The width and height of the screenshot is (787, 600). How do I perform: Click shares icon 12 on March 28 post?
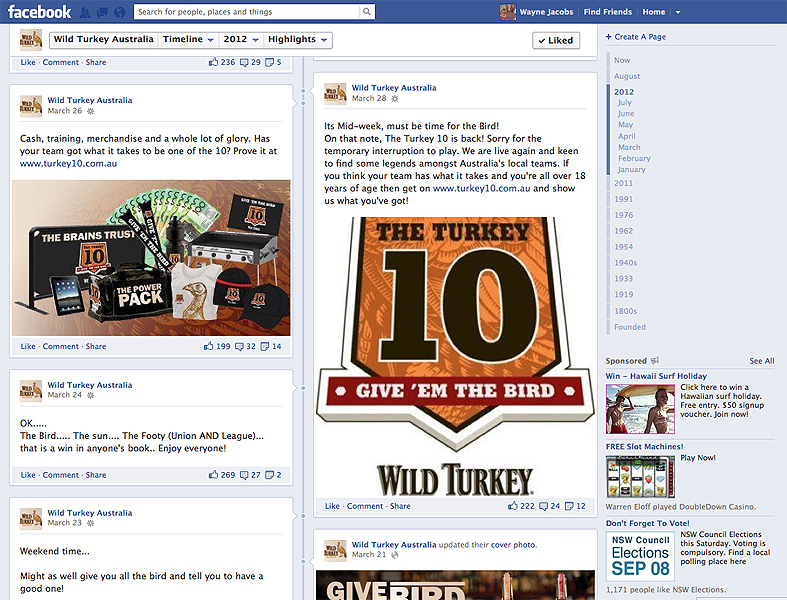click(x=569, y=506)
